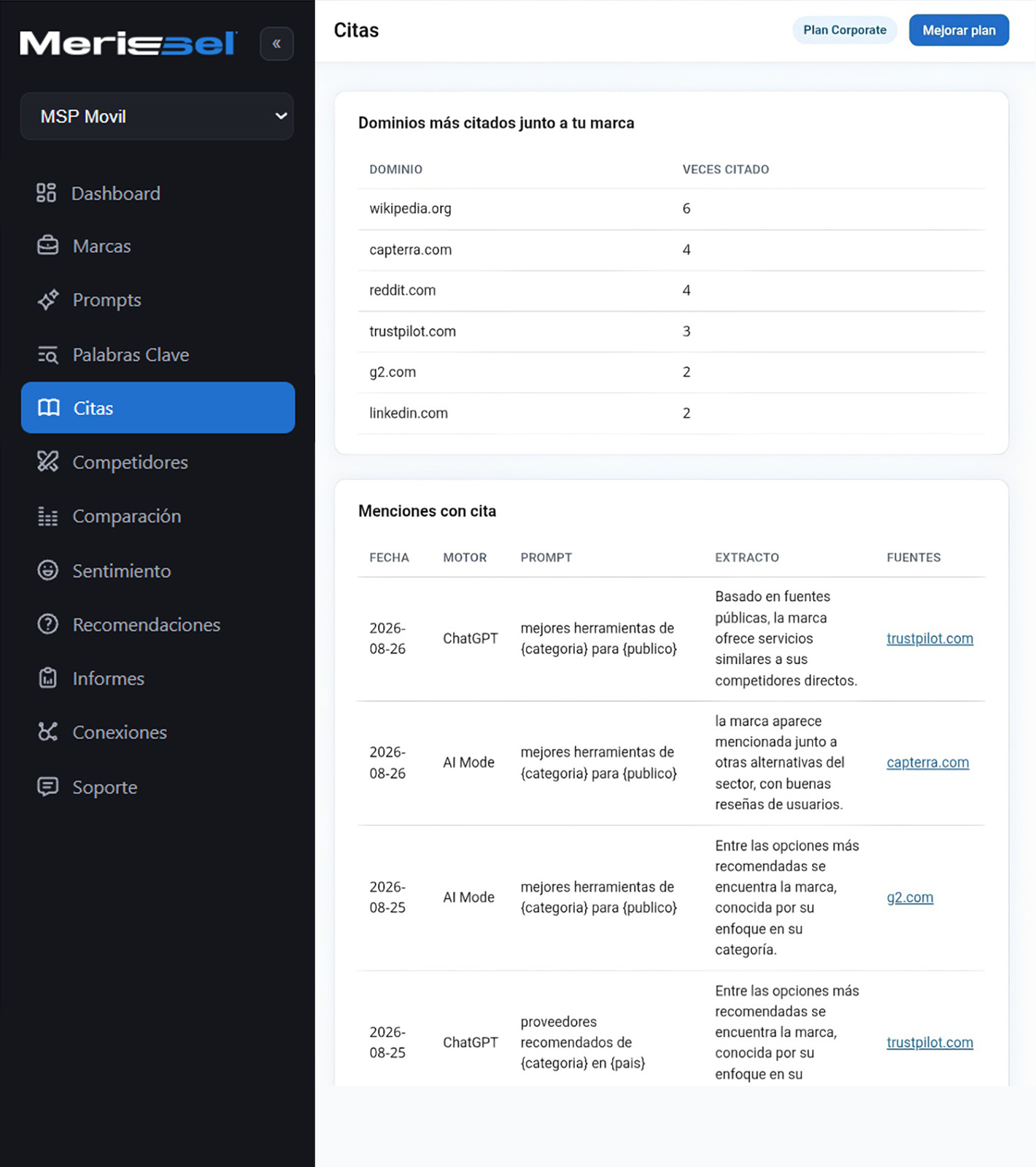1036x1167 pixels.
Task: Click the FUENTES column header
Action: tap(913, 557)
